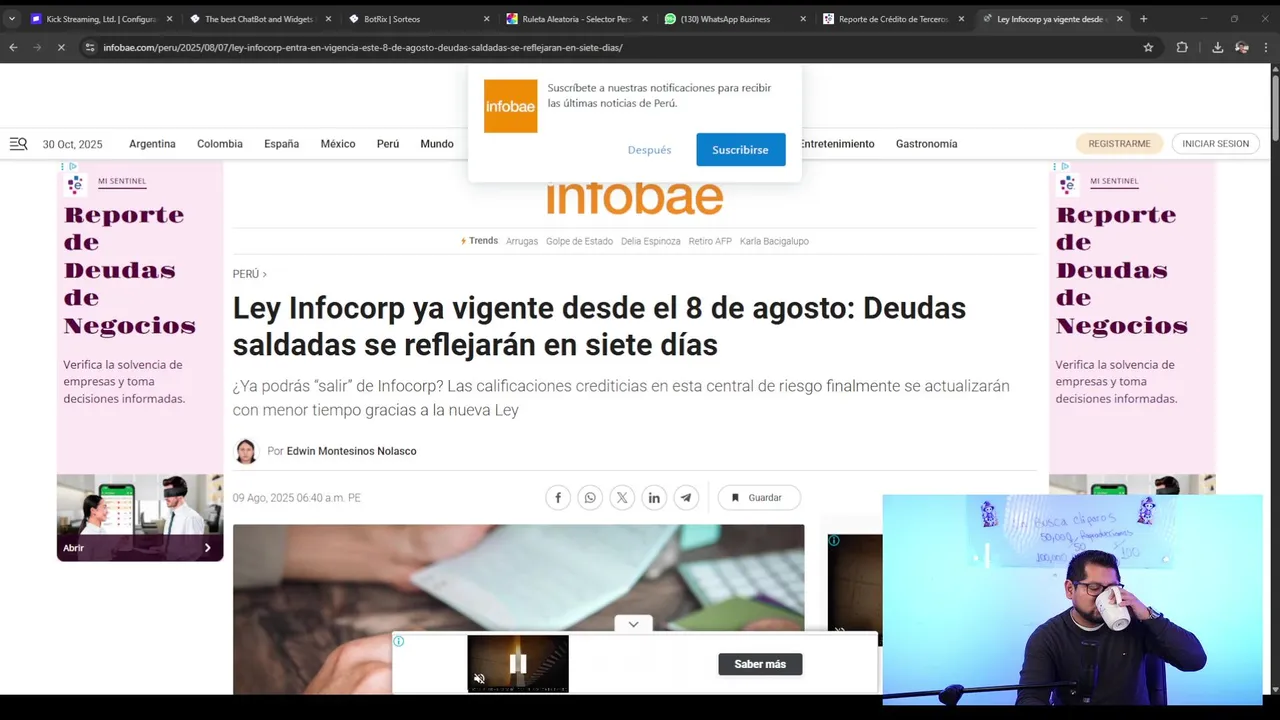Screen dimensions: 1280x720
Task: Open browser downloads icon
Action: [1217, 47]
